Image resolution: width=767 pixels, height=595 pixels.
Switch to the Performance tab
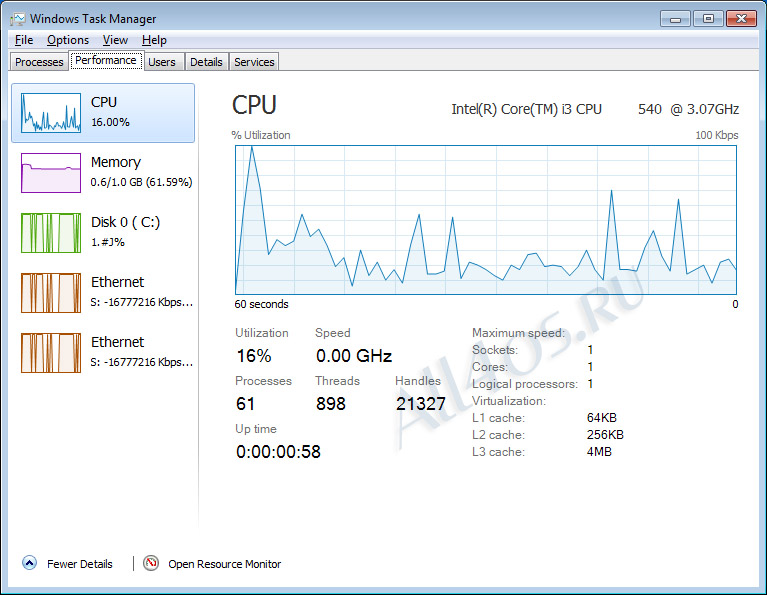(106, 60)
